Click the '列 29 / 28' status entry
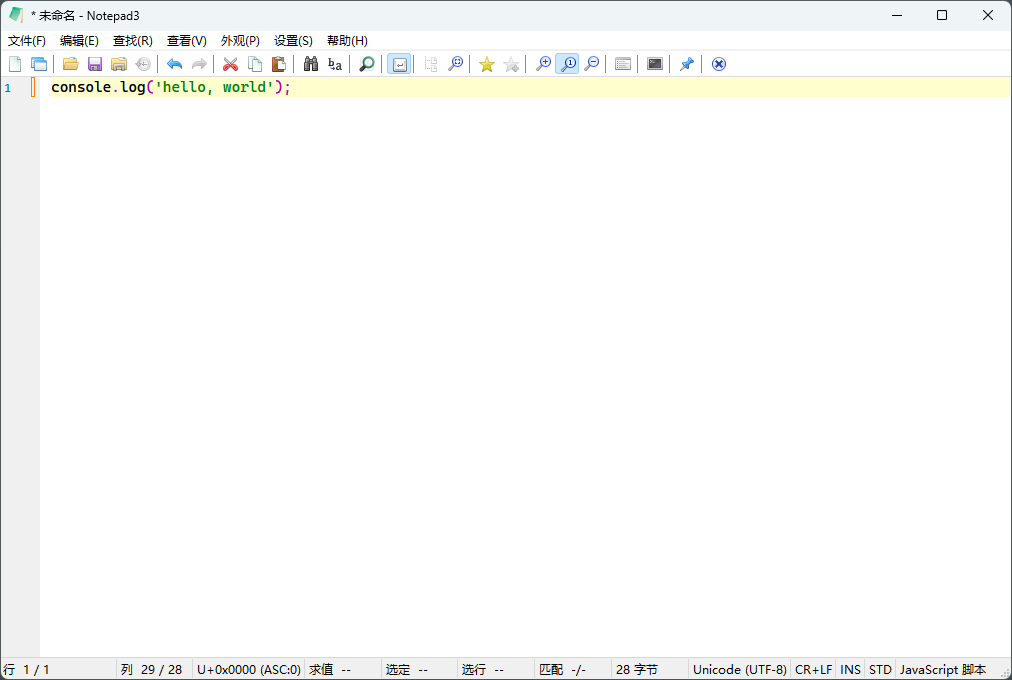The width and height of the screenshot is (1012, 680). click(152, 670)
